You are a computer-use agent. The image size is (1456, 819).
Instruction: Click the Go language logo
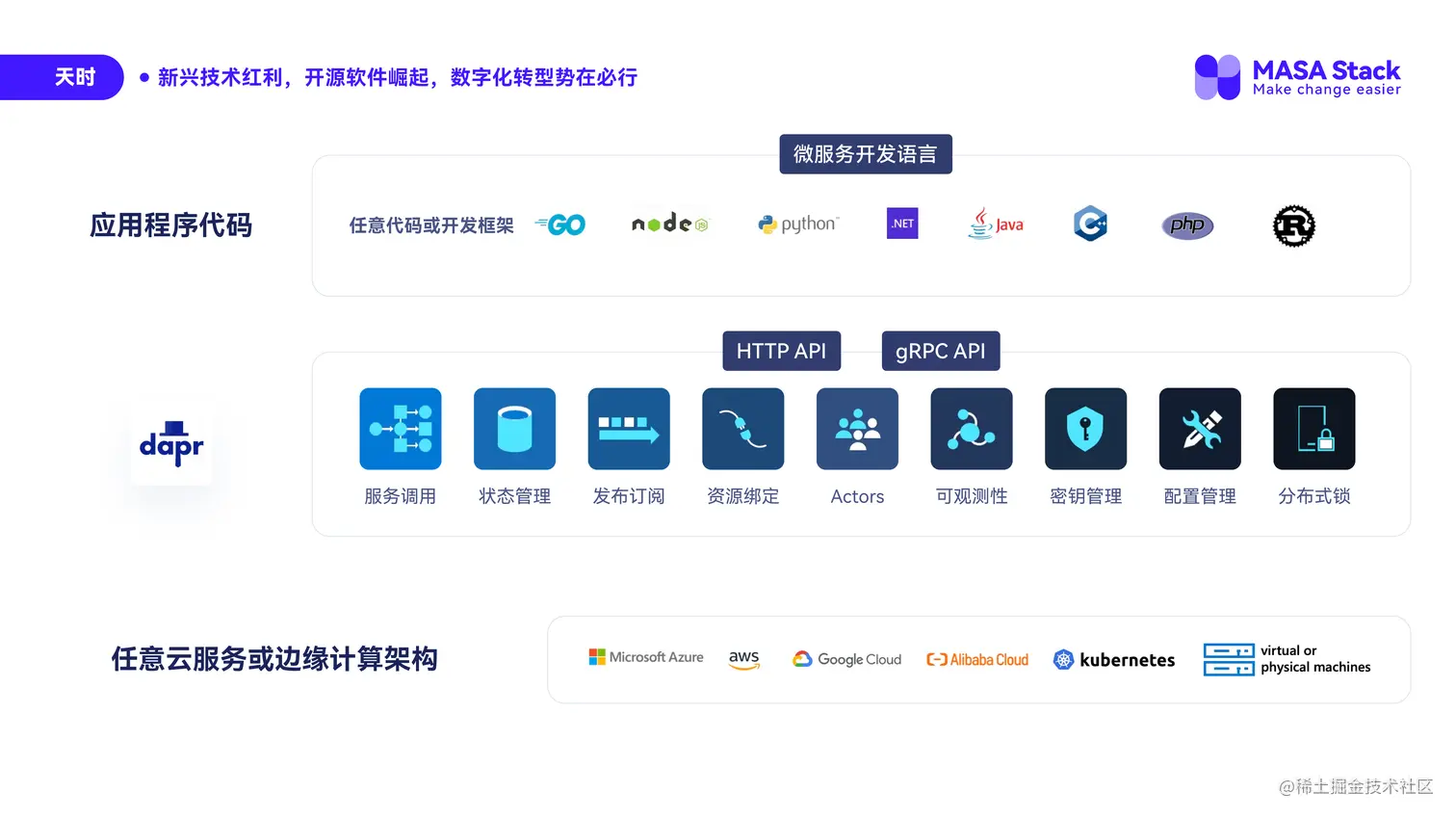(560, 225)
